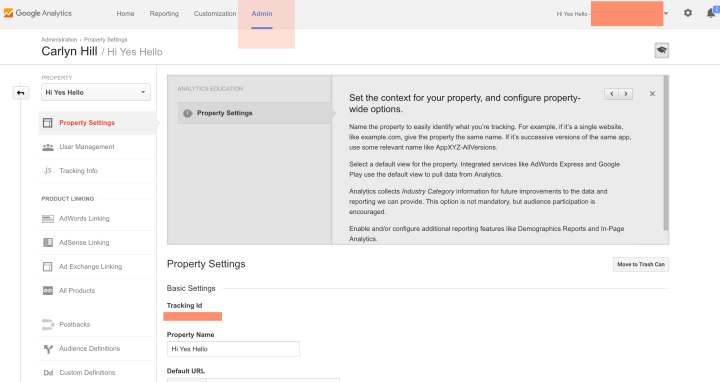
Task: Select the Admin tab
Action: pos(262,14)
